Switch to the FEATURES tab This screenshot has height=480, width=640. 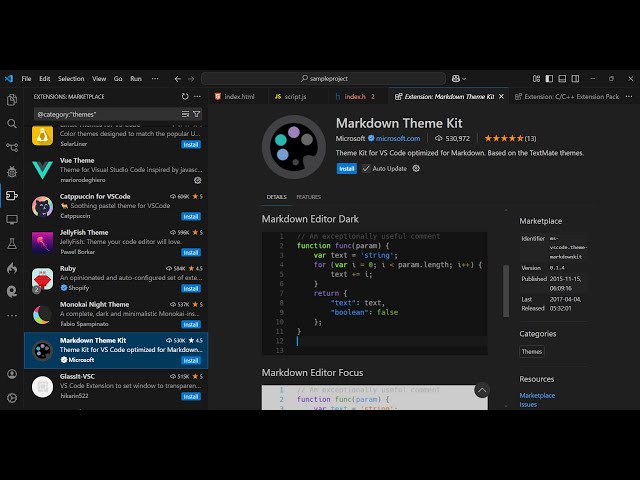click(308, 197)
